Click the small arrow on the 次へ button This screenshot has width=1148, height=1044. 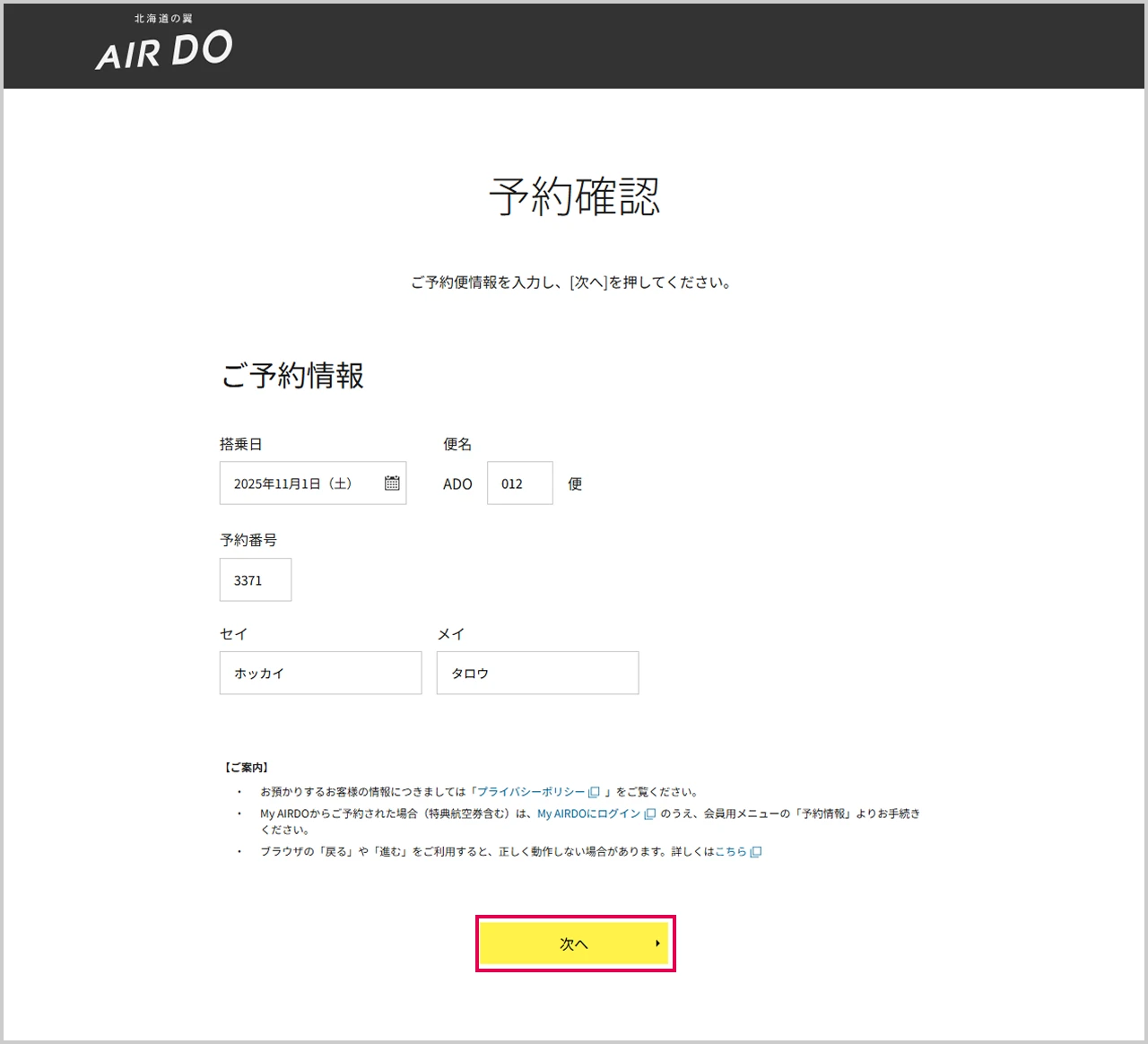tap(657, 944)
